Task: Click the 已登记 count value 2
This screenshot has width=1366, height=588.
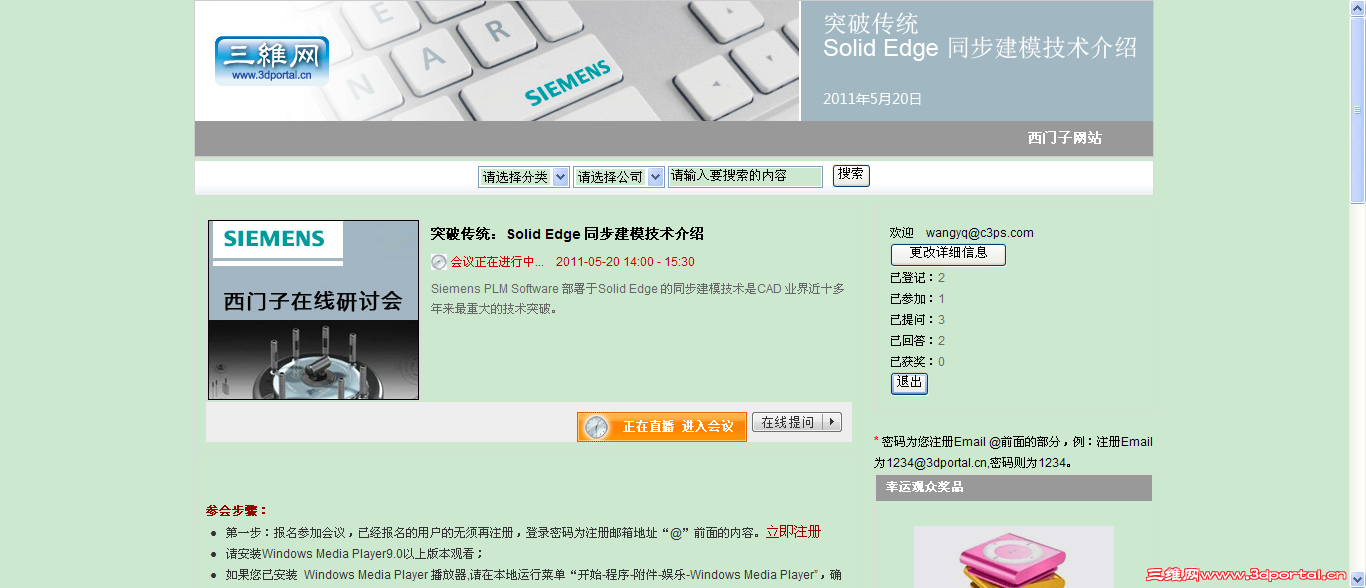Action: tap(941, 278)
